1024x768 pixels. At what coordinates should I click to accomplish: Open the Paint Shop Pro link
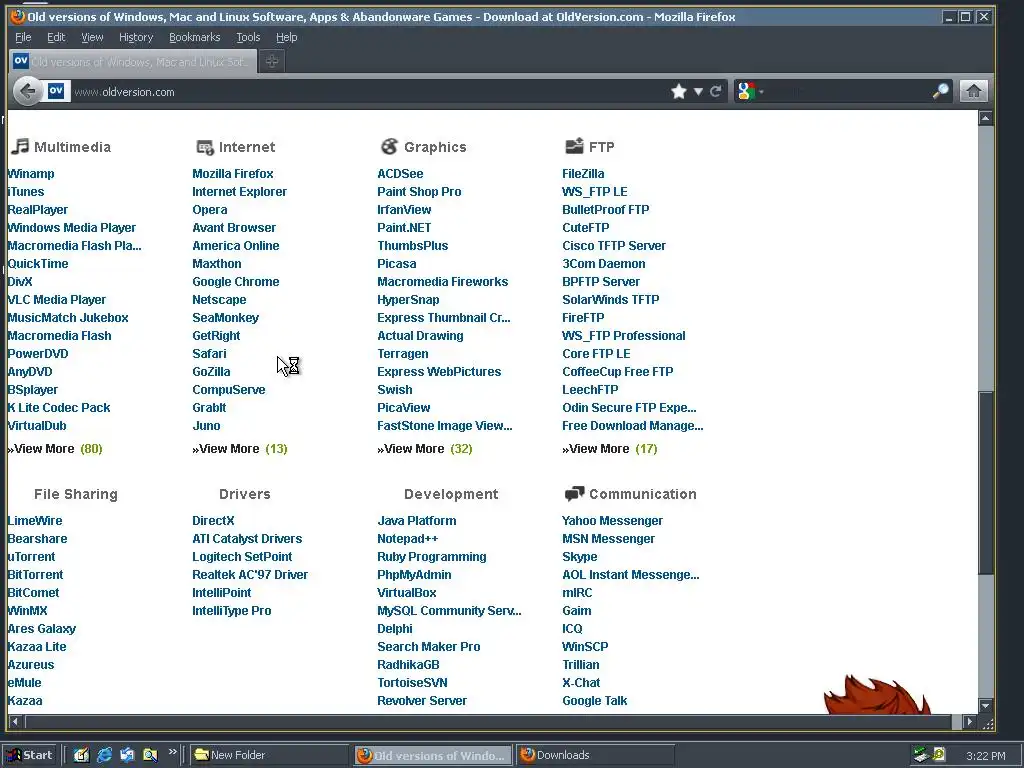(x=419, y=191)
